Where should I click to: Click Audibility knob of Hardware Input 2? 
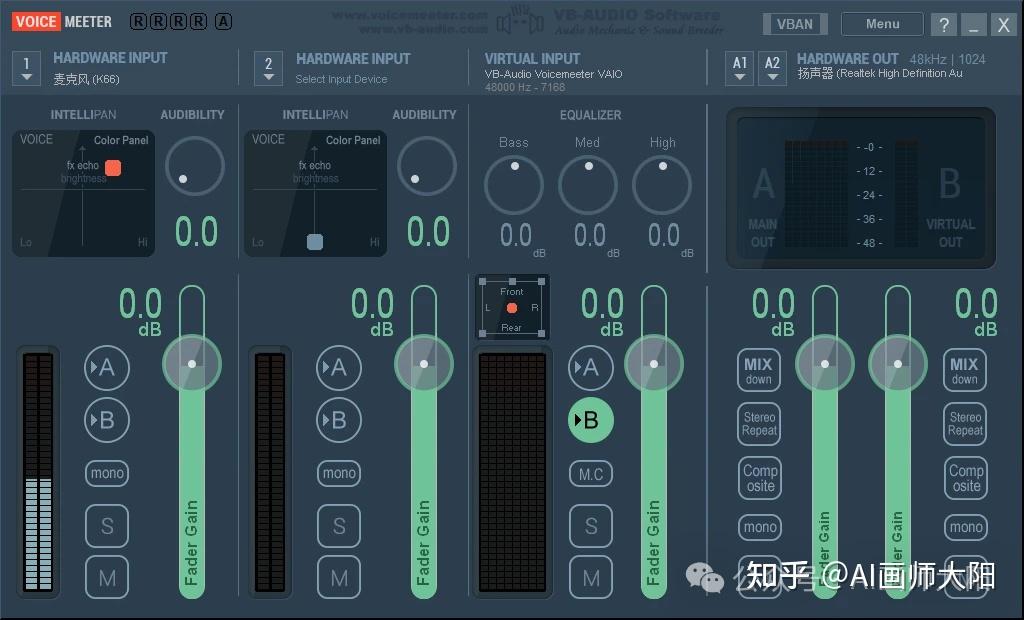coord(426,166)
